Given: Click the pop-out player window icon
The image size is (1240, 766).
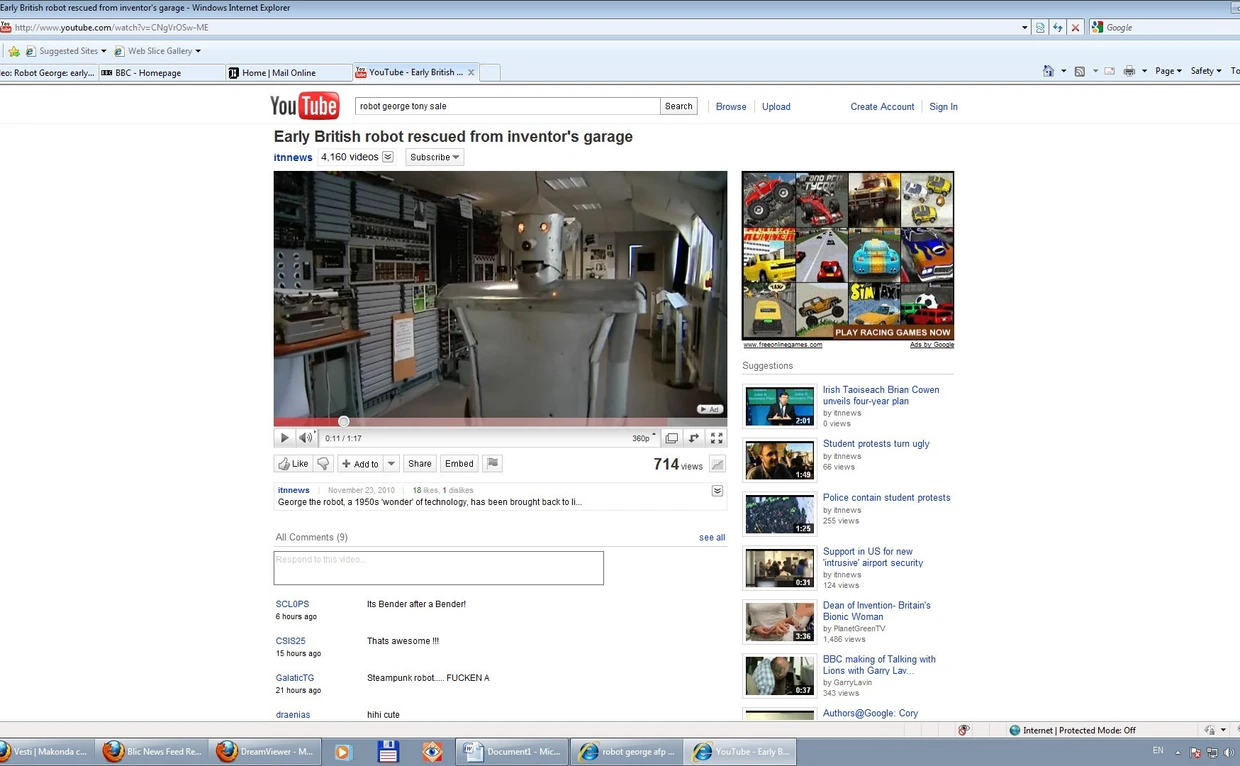Looking at the screenshot, I should [x=672, y=438].
